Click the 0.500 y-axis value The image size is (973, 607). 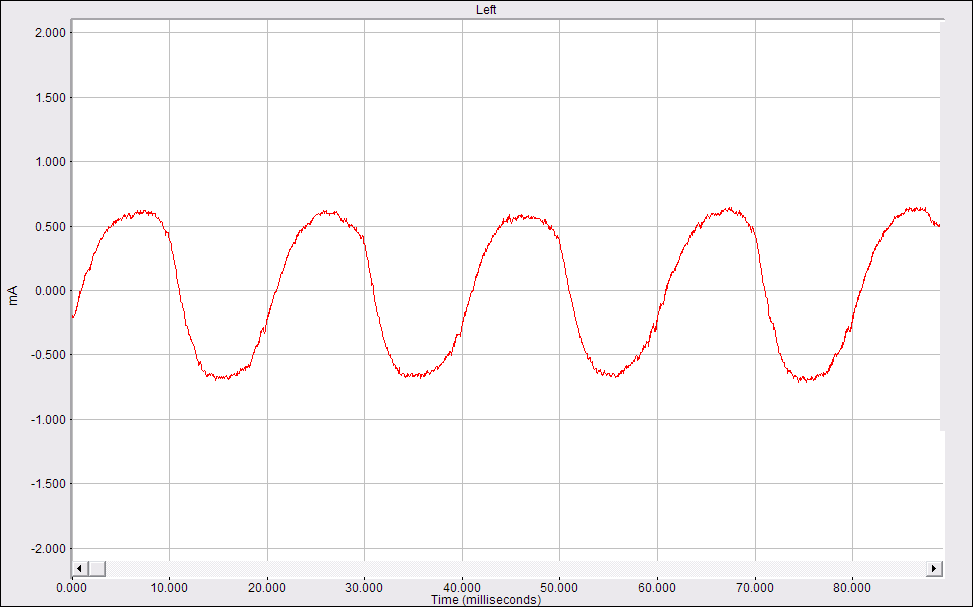[x=50, y=227]
